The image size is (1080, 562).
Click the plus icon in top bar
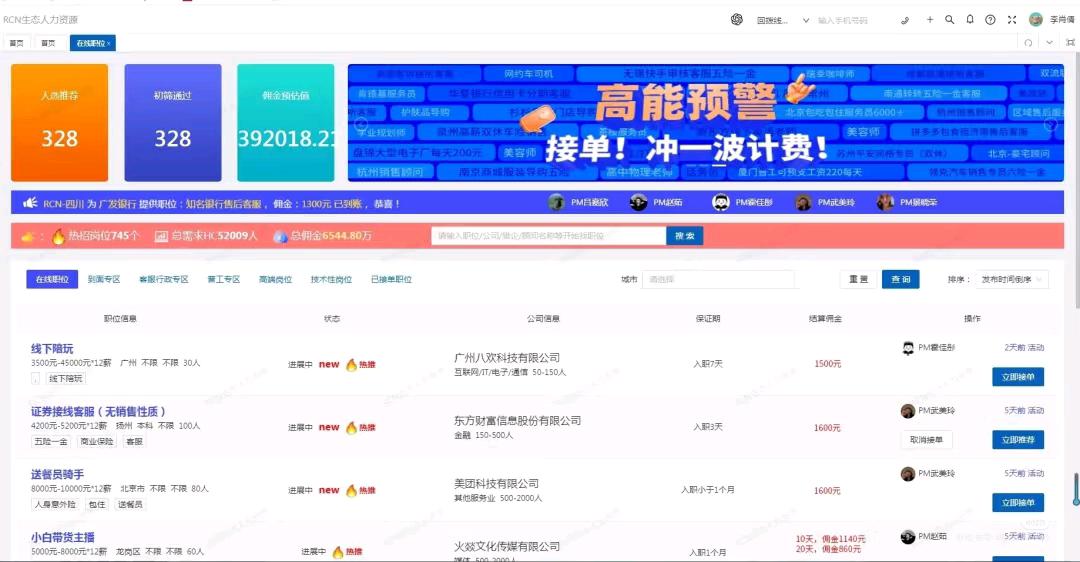point(930,20)
